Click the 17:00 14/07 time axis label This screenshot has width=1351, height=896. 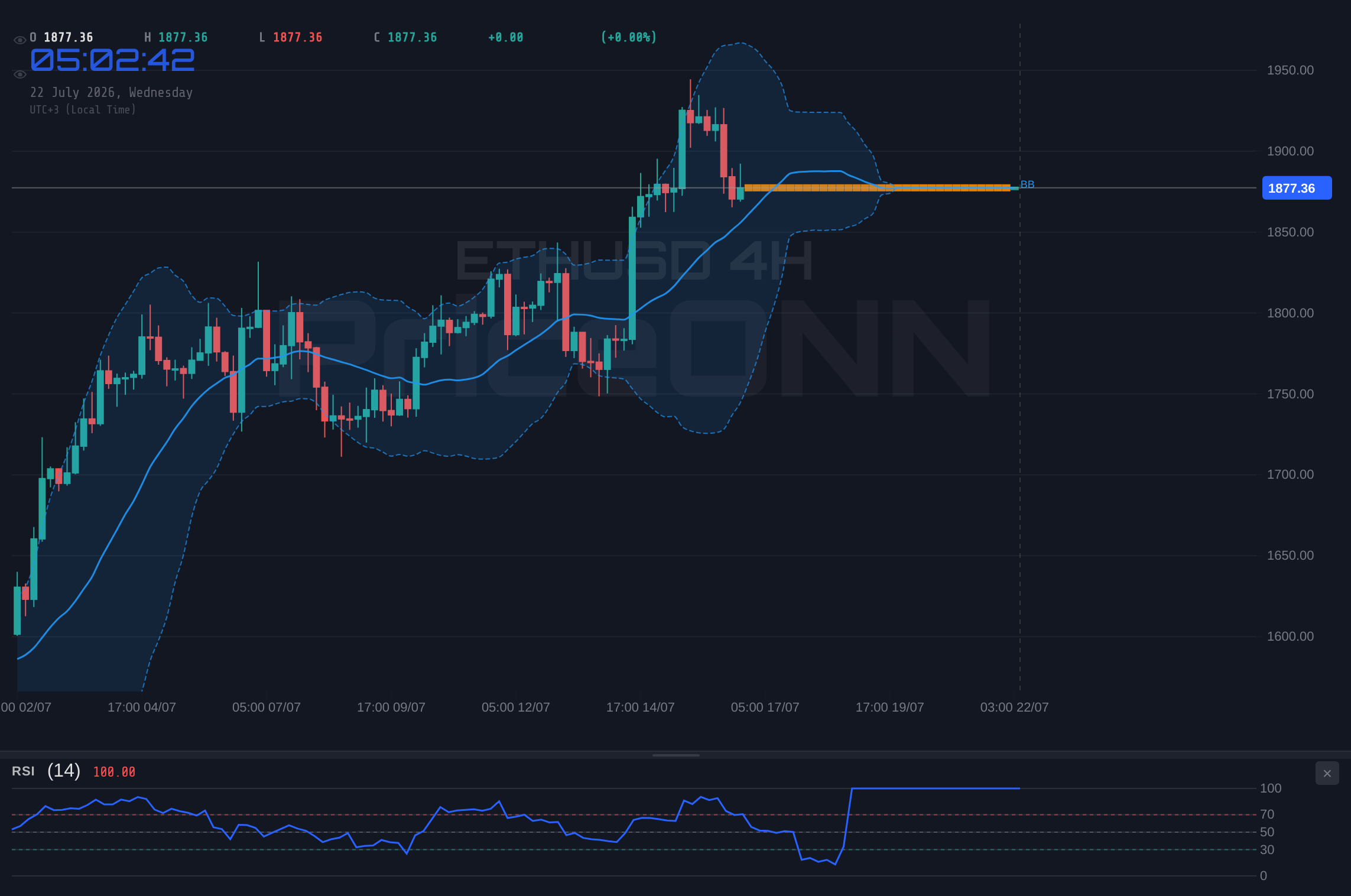point(641,707)
